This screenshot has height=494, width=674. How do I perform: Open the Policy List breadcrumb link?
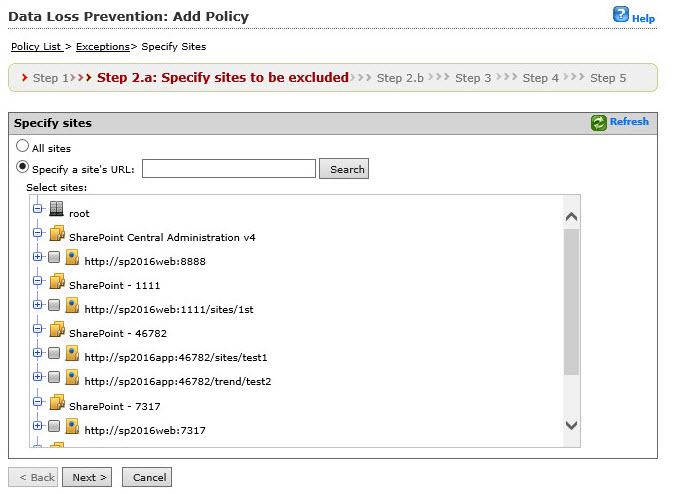pos(36,46)
